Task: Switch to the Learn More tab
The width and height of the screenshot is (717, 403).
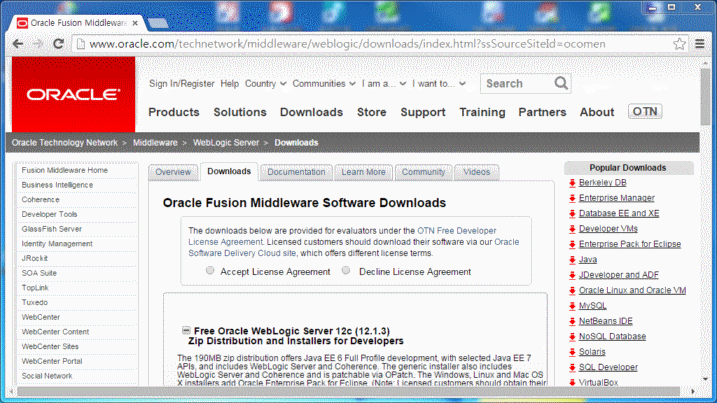Action: [364, 172]
